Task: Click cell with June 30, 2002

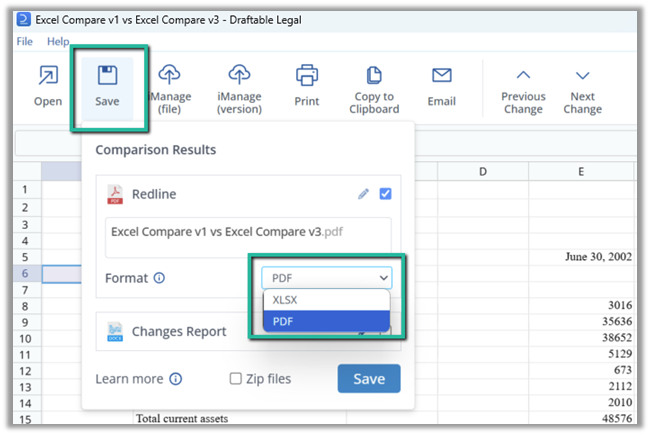Action: 581,257
